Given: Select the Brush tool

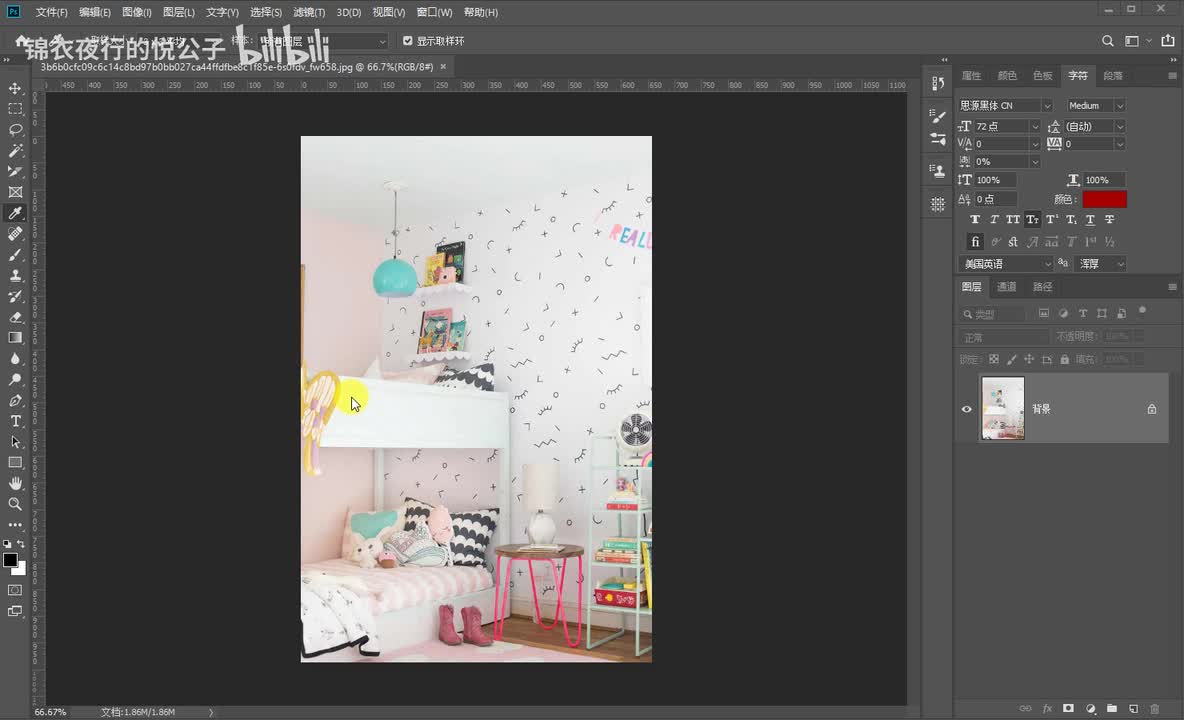Looking at the screenshot, I should (x=15, y=254).
